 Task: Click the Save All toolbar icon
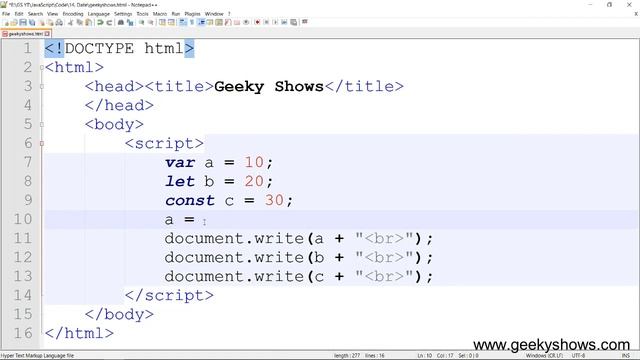pos(32,22)
